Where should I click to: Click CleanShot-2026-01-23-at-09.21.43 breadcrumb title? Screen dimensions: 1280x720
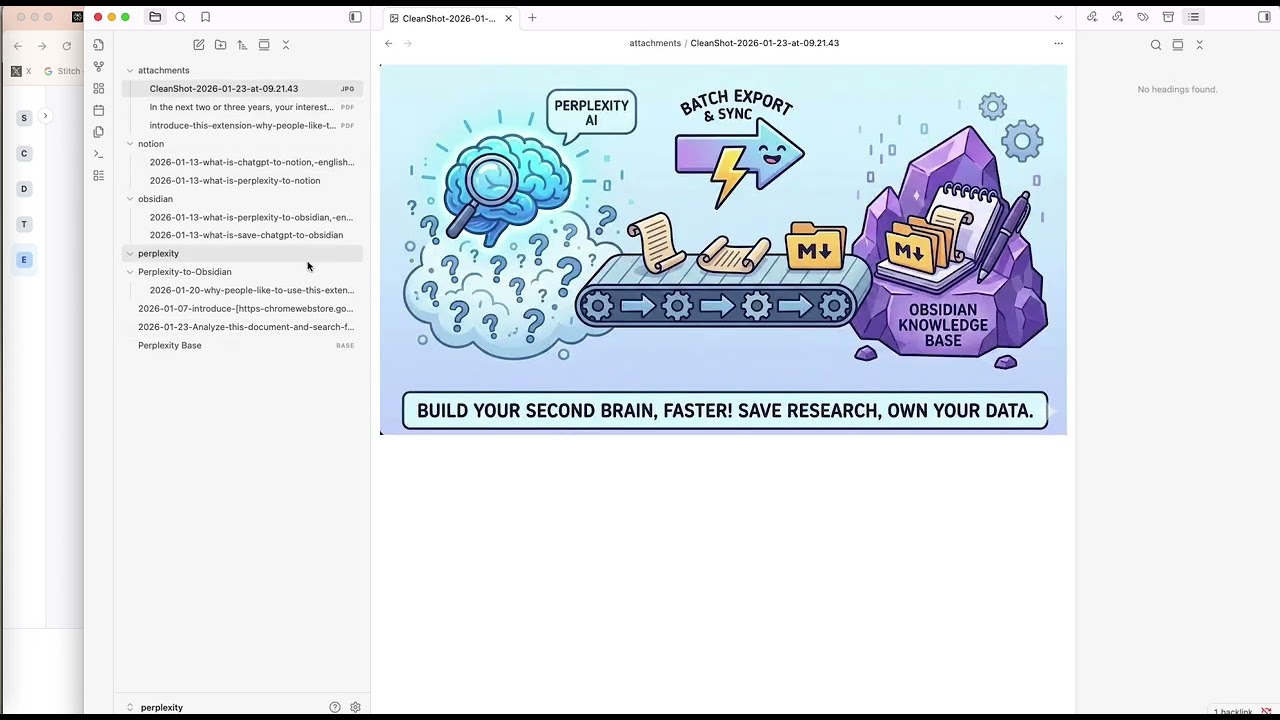[765, 43]
